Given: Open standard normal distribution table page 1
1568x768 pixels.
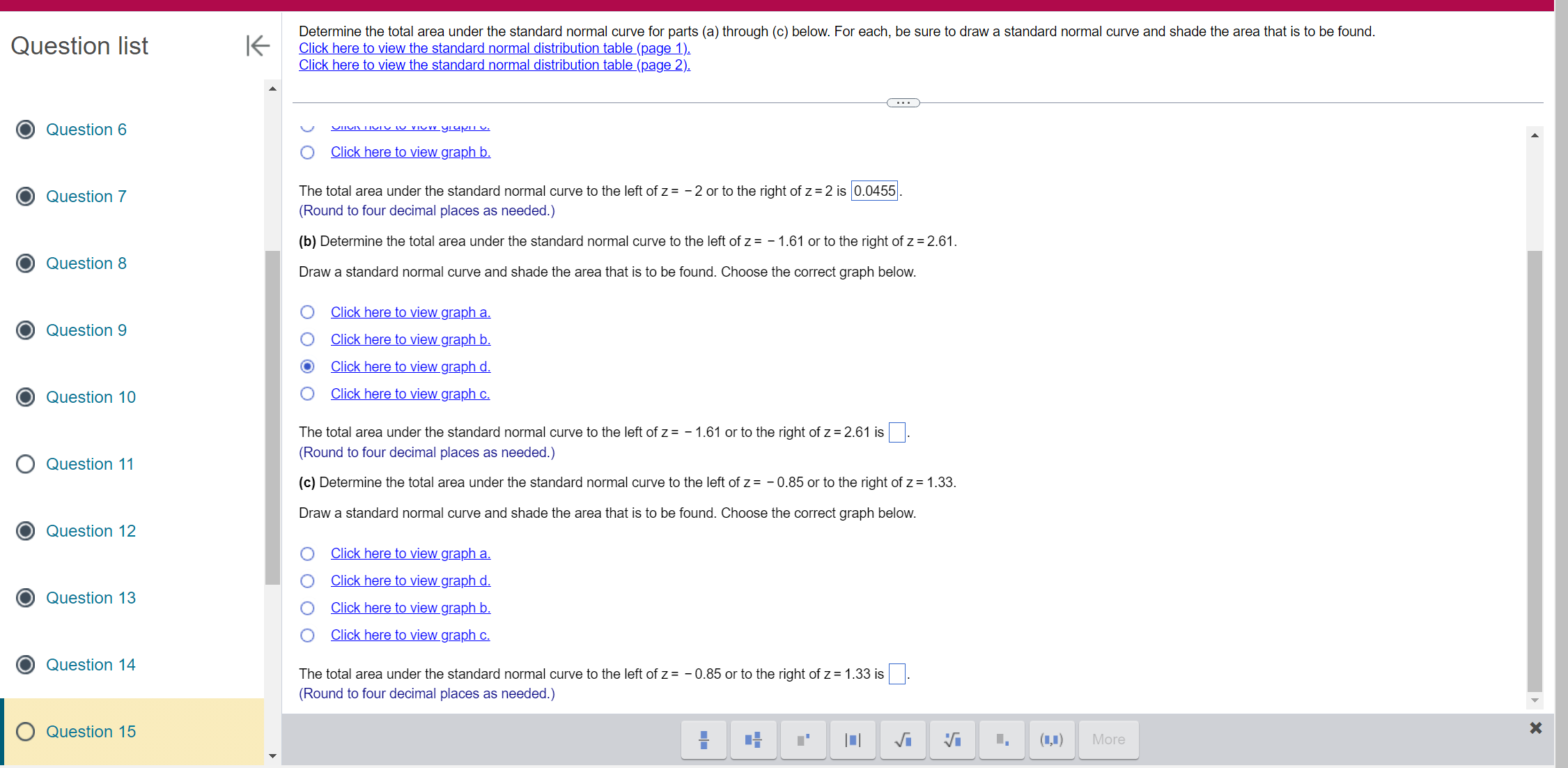Looking at the screenshot, I should click(494, 48).
